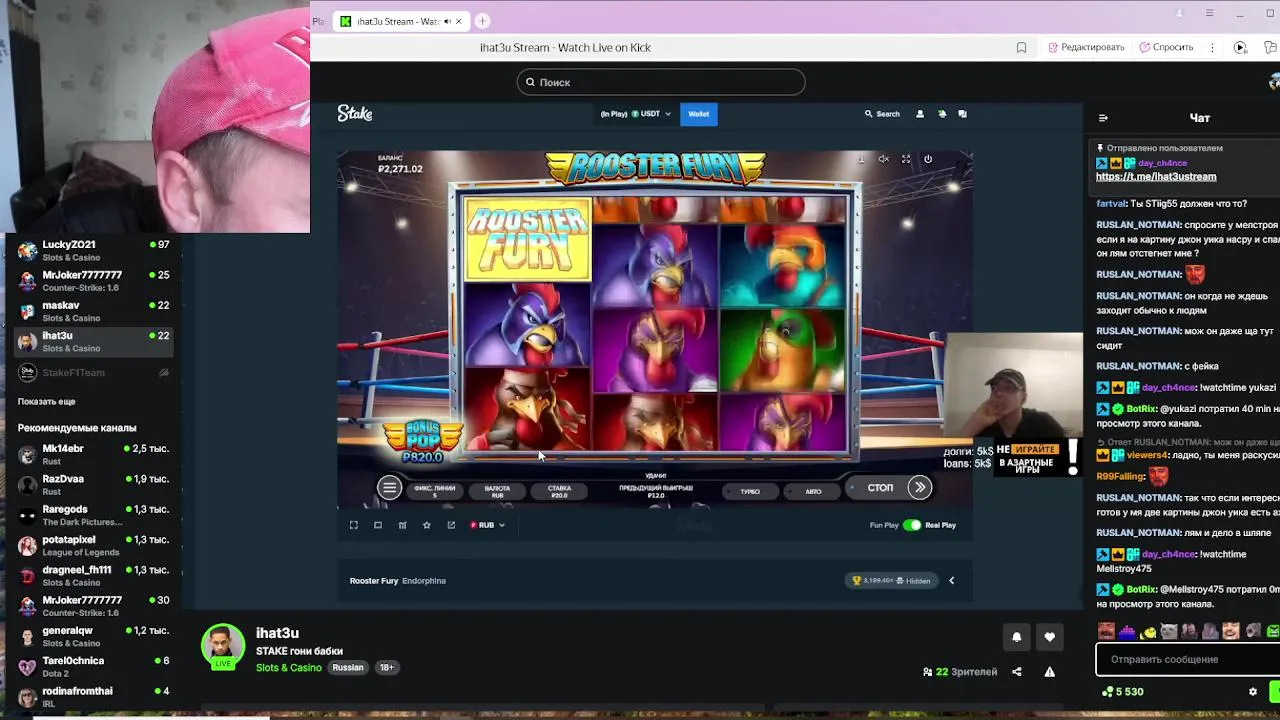Open game in pop-out window icon
This screenshot has width=1280, height=720.
click(x=451, y=525)
